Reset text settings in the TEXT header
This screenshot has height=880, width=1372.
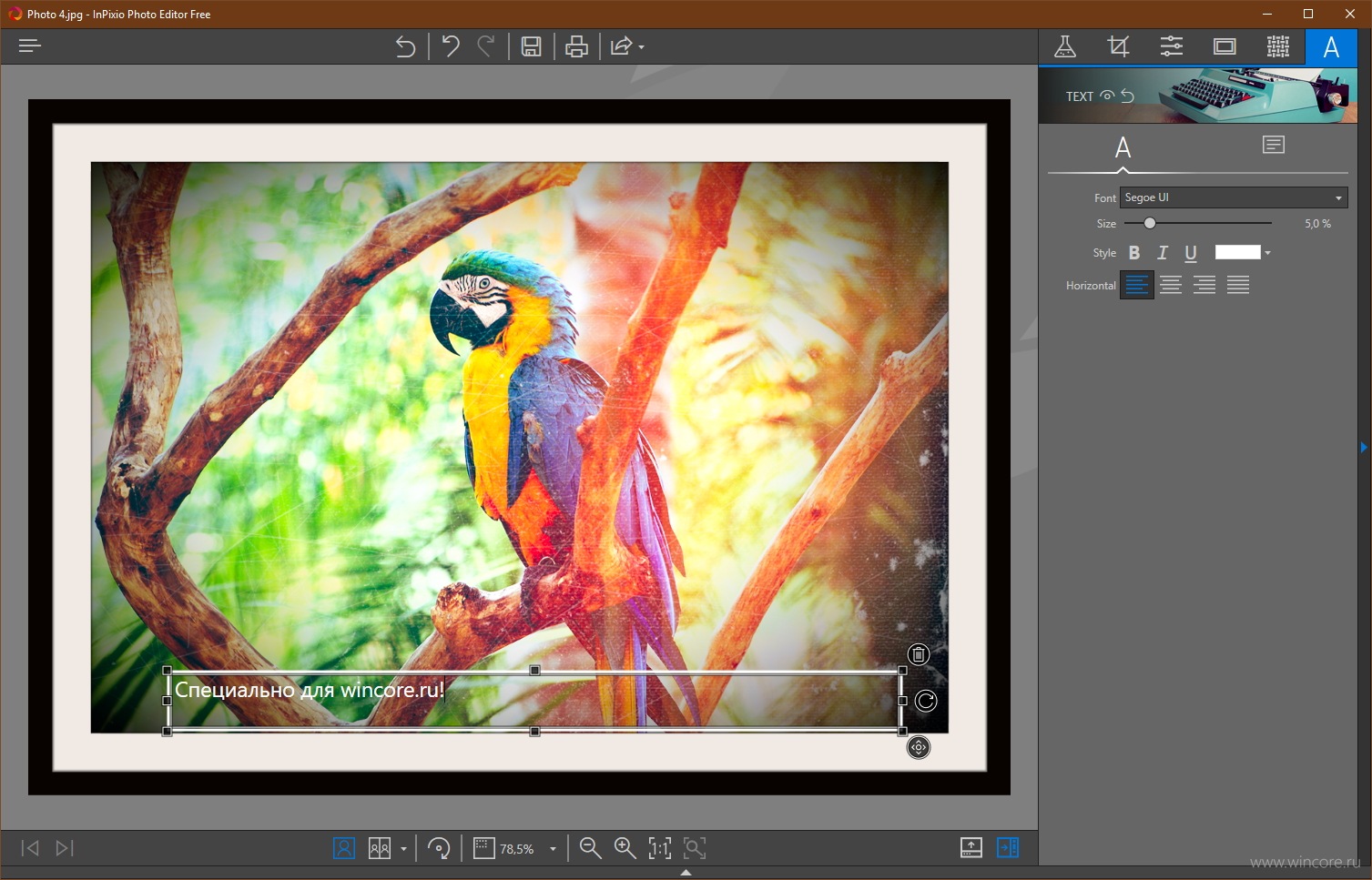tap(1127, 96)
